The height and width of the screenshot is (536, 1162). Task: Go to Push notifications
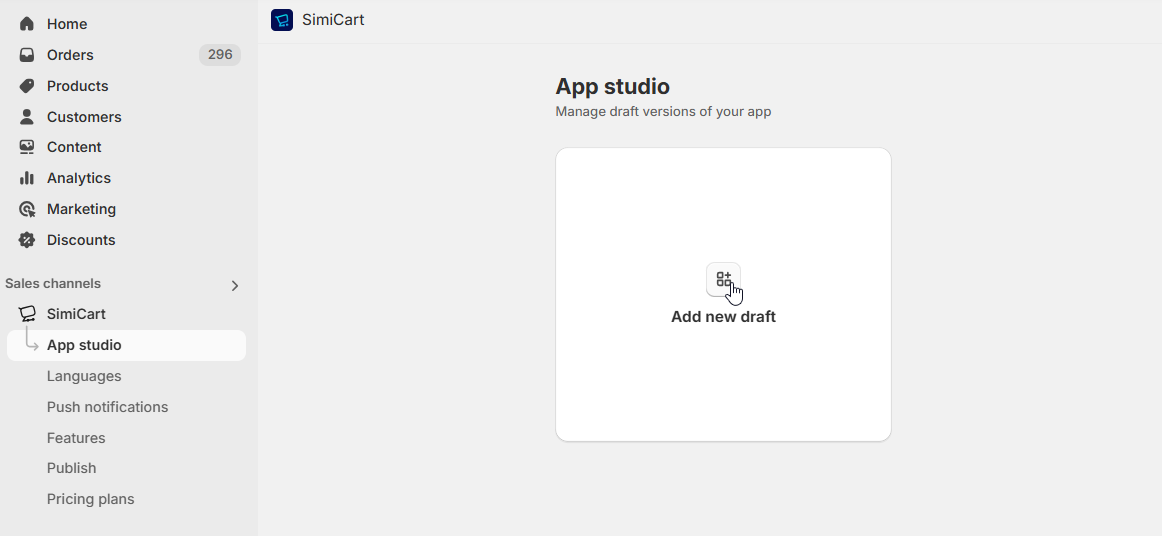click(107, 407)
